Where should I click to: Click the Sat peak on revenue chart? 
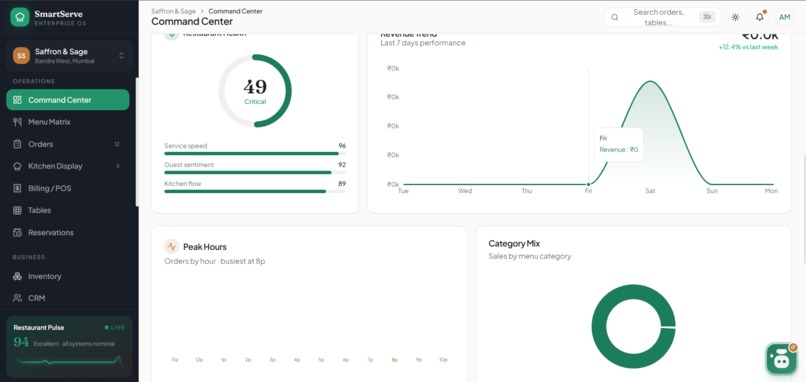coord(650,81)
